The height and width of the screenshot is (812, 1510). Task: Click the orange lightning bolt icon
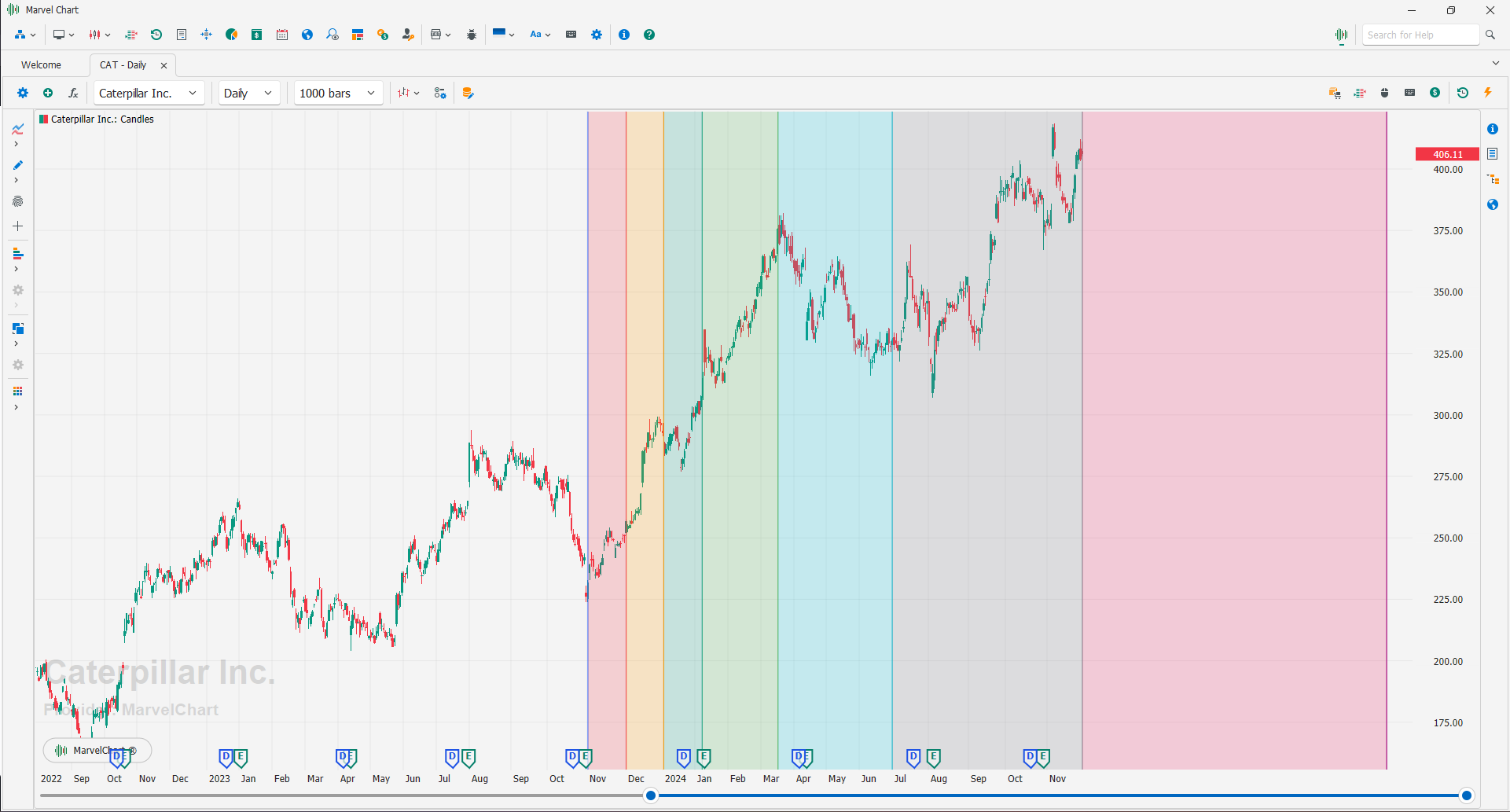pos(1488,93)
